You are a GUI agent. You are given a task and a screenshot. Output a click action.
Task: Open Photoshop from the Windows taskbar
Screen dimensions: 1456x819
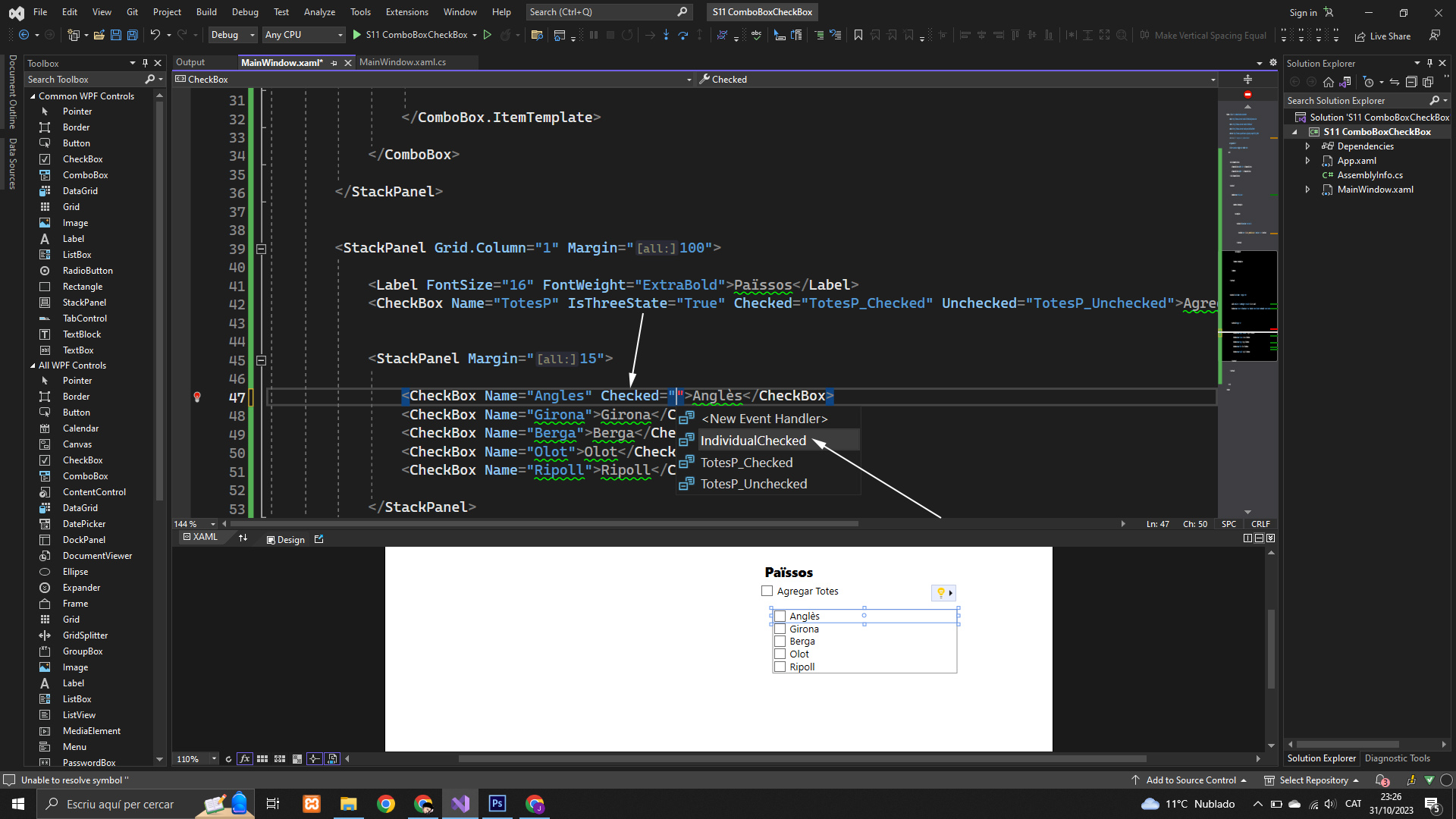497,804
